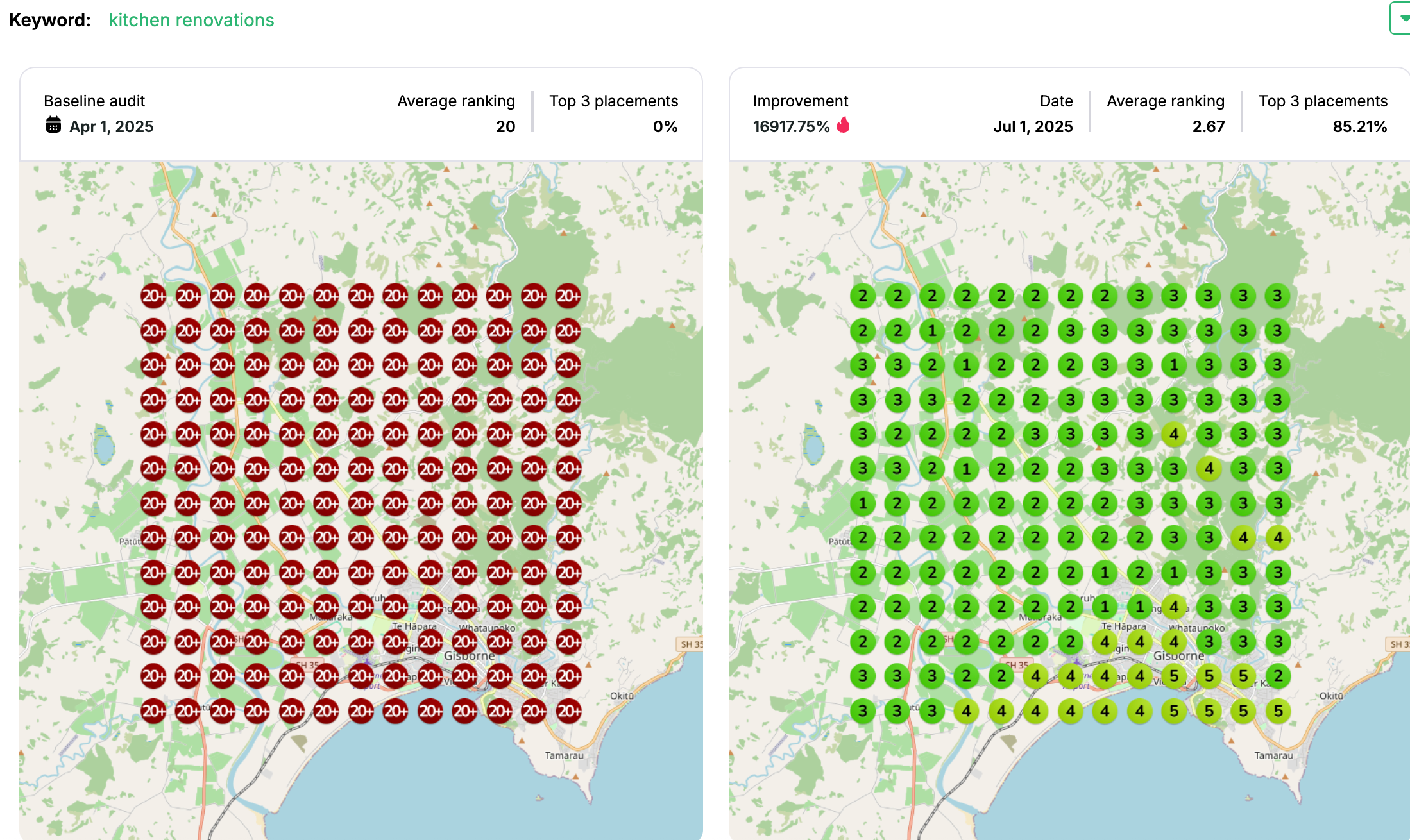Click the 2.67 average ranking value
The height and width of the screenshot is (840, 1410).
point(1209,126)
